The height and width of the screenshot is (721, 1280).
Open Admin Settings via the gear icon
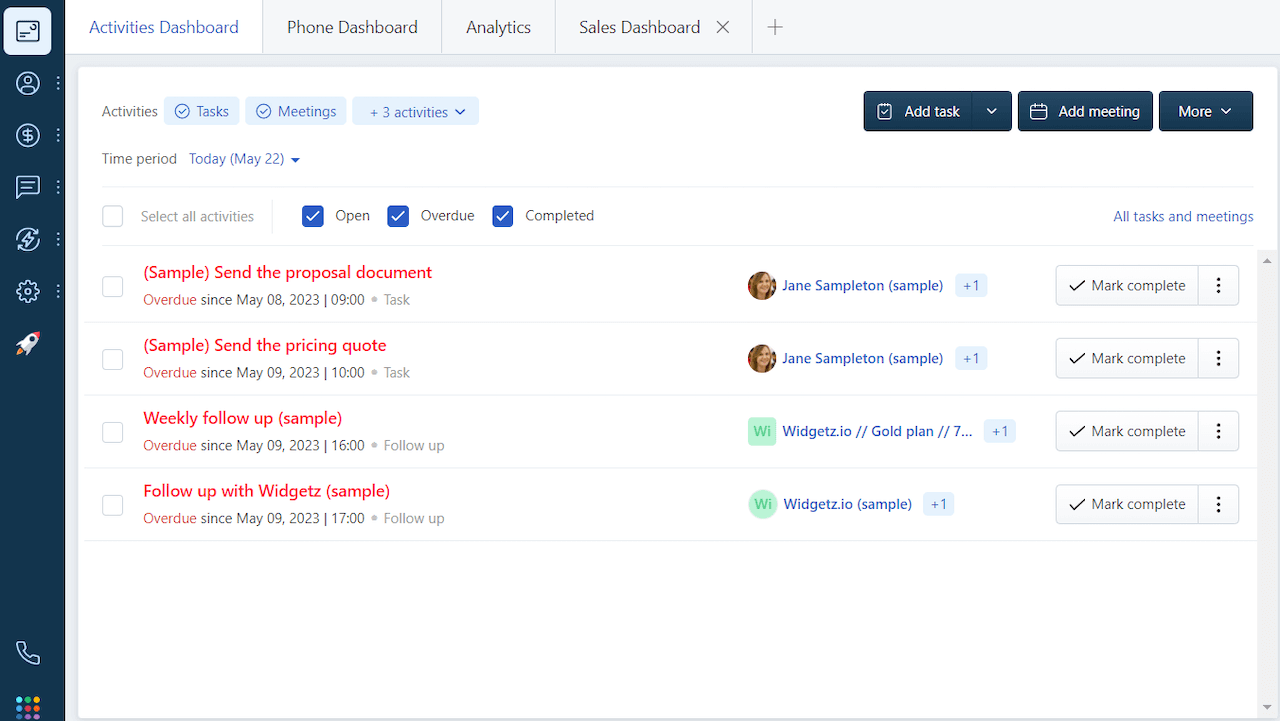(x=27, y=291)
